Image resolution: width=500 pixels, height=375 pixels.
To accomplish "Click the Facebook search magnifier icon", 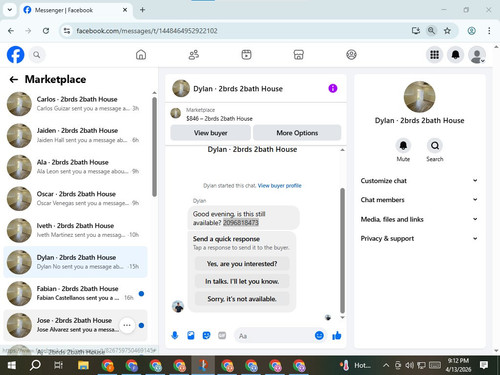I will [x=37, y=55].
